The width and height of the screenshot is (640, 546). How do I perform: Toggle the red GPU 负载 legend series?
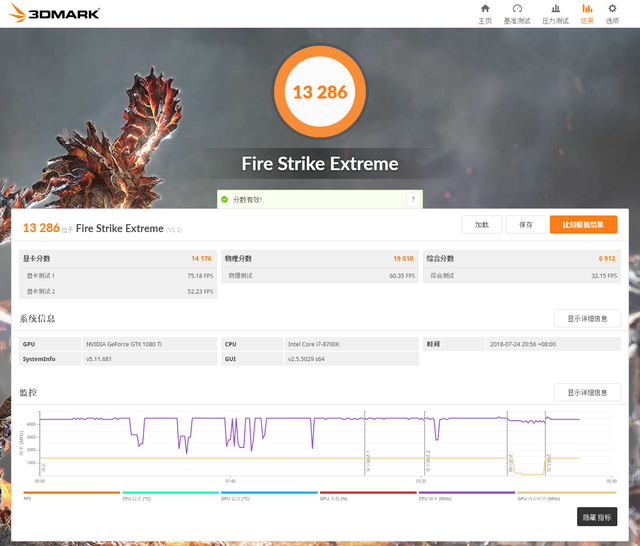tap(368, 495)
